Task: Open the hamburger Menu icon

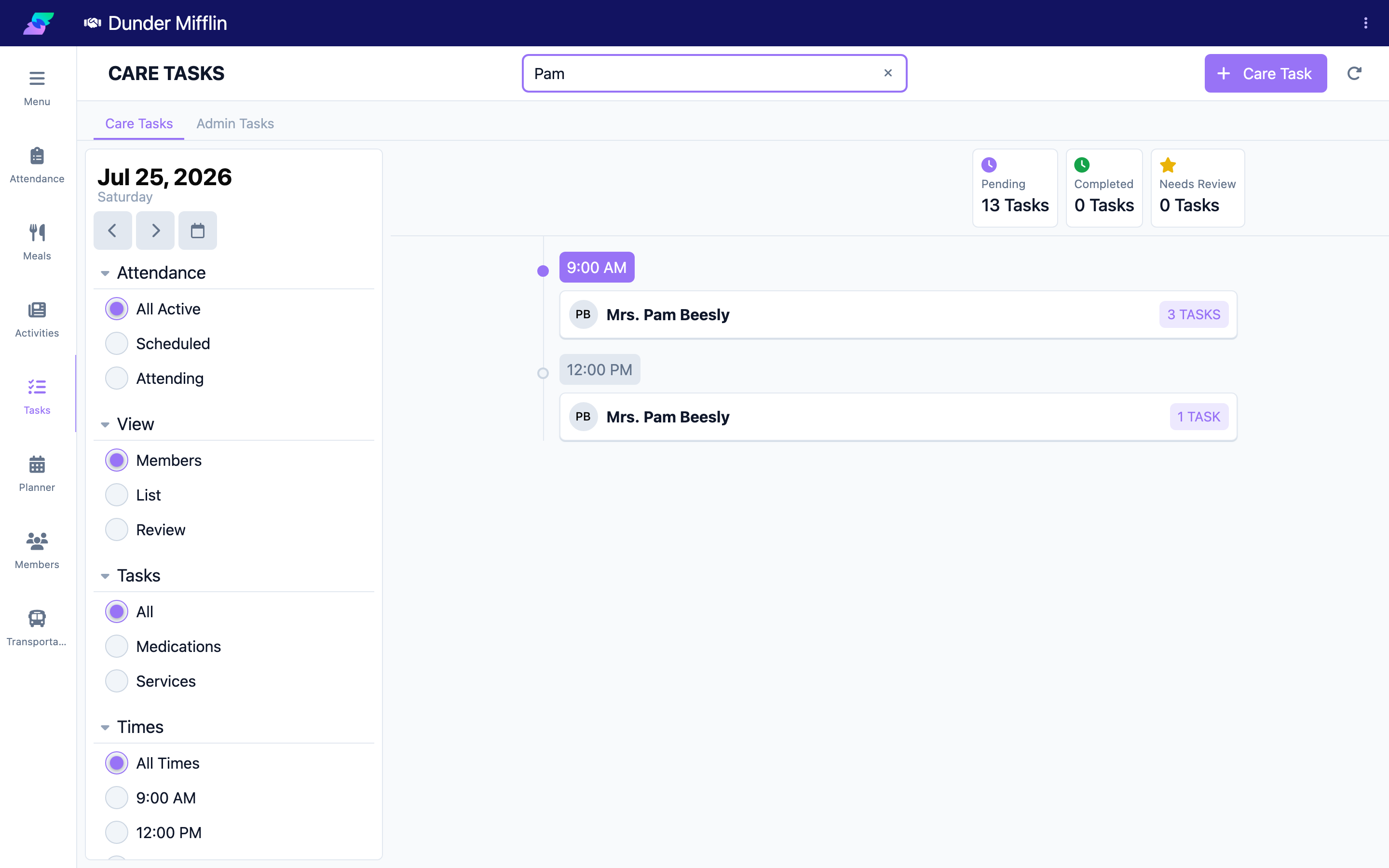Action: (37, 78)
